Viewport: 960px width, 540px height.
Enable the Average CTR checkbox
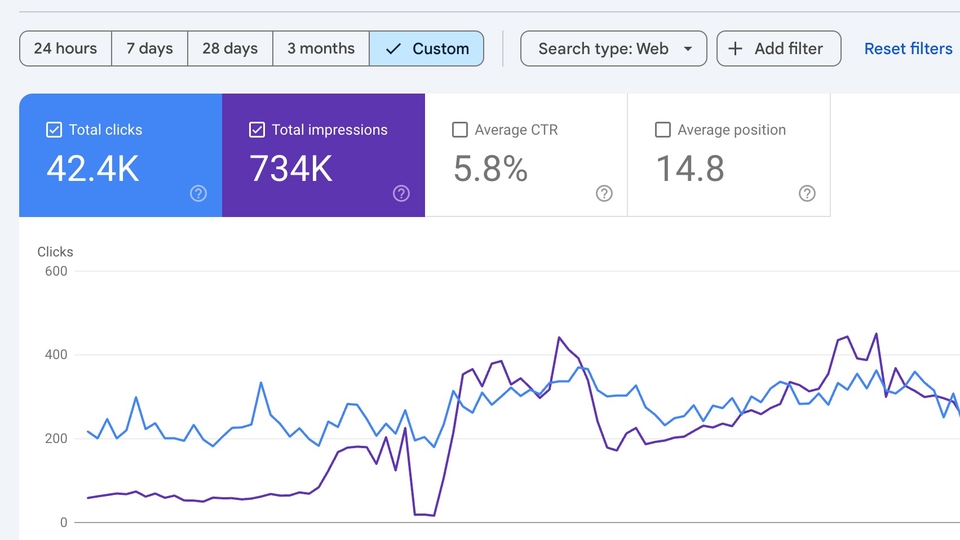tap(460, 130)
